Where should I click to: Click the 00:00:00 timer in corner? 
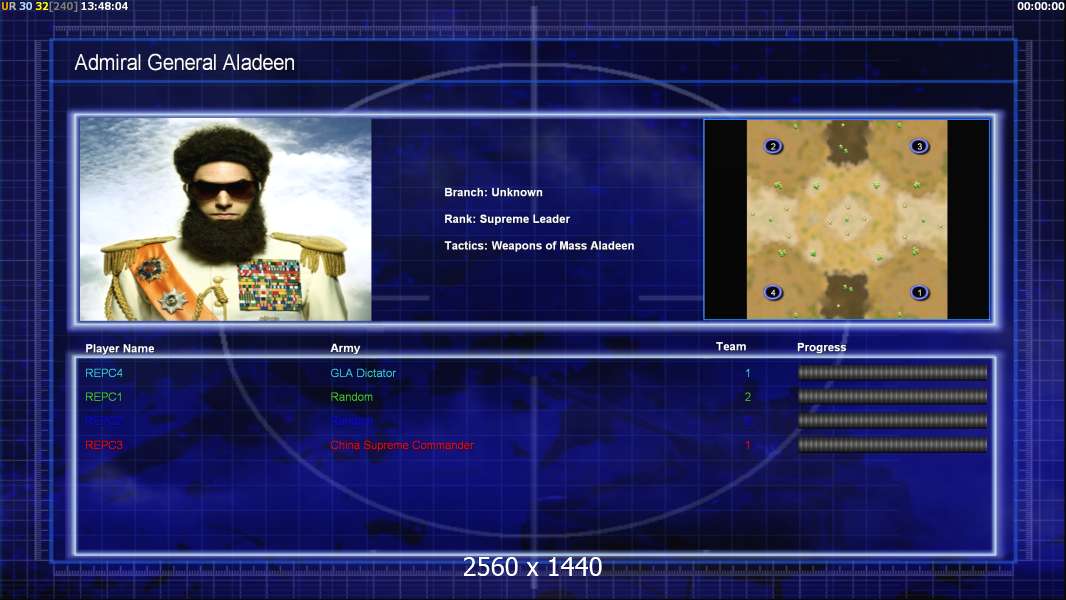click(1041, 6)
